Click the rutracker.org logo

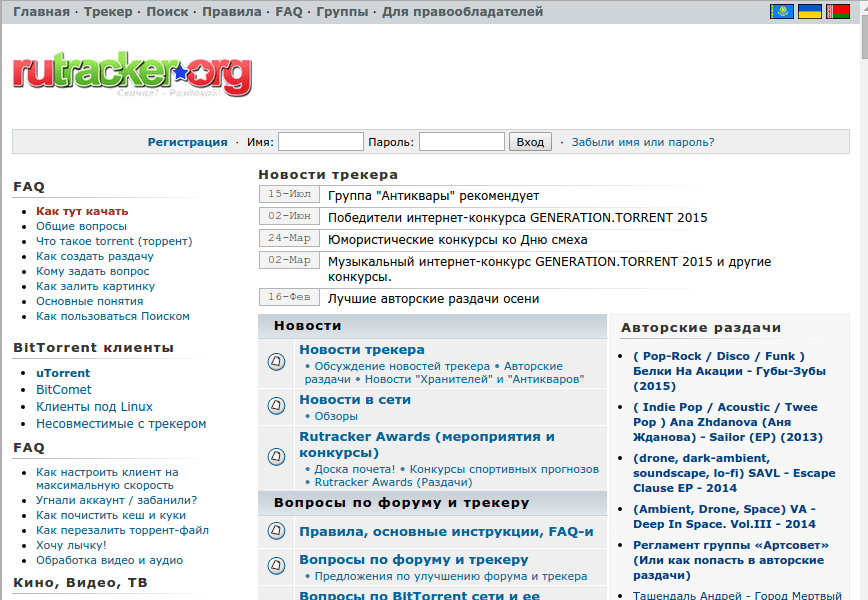coord(132,74)
